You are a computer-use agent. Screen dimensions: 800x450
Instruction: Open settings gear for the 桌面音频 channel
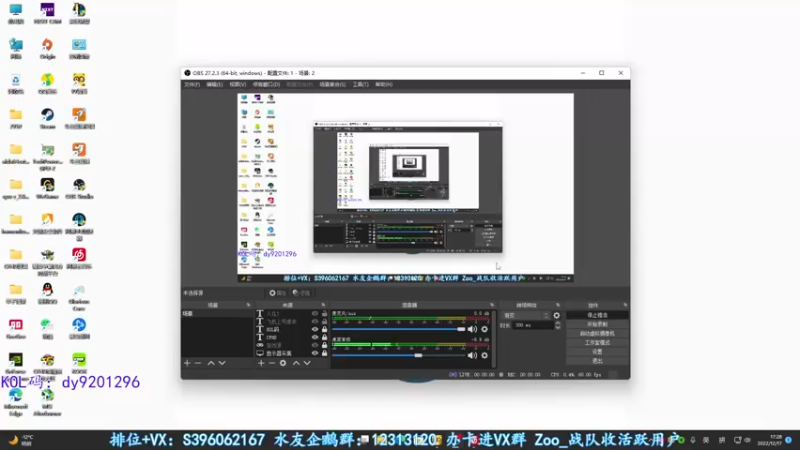click(485, 355)
